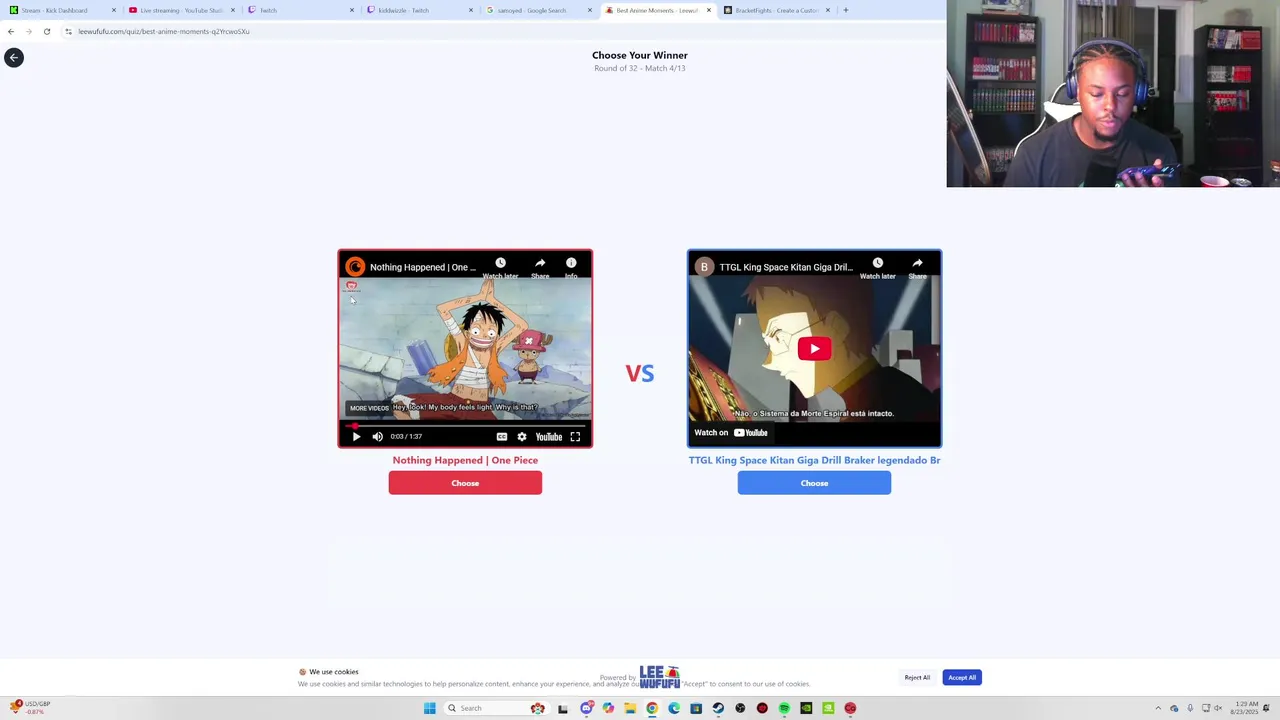Accept all cookies
Image resolution: width=1280 pixels, height=720 pixels.
click(962, 677)
